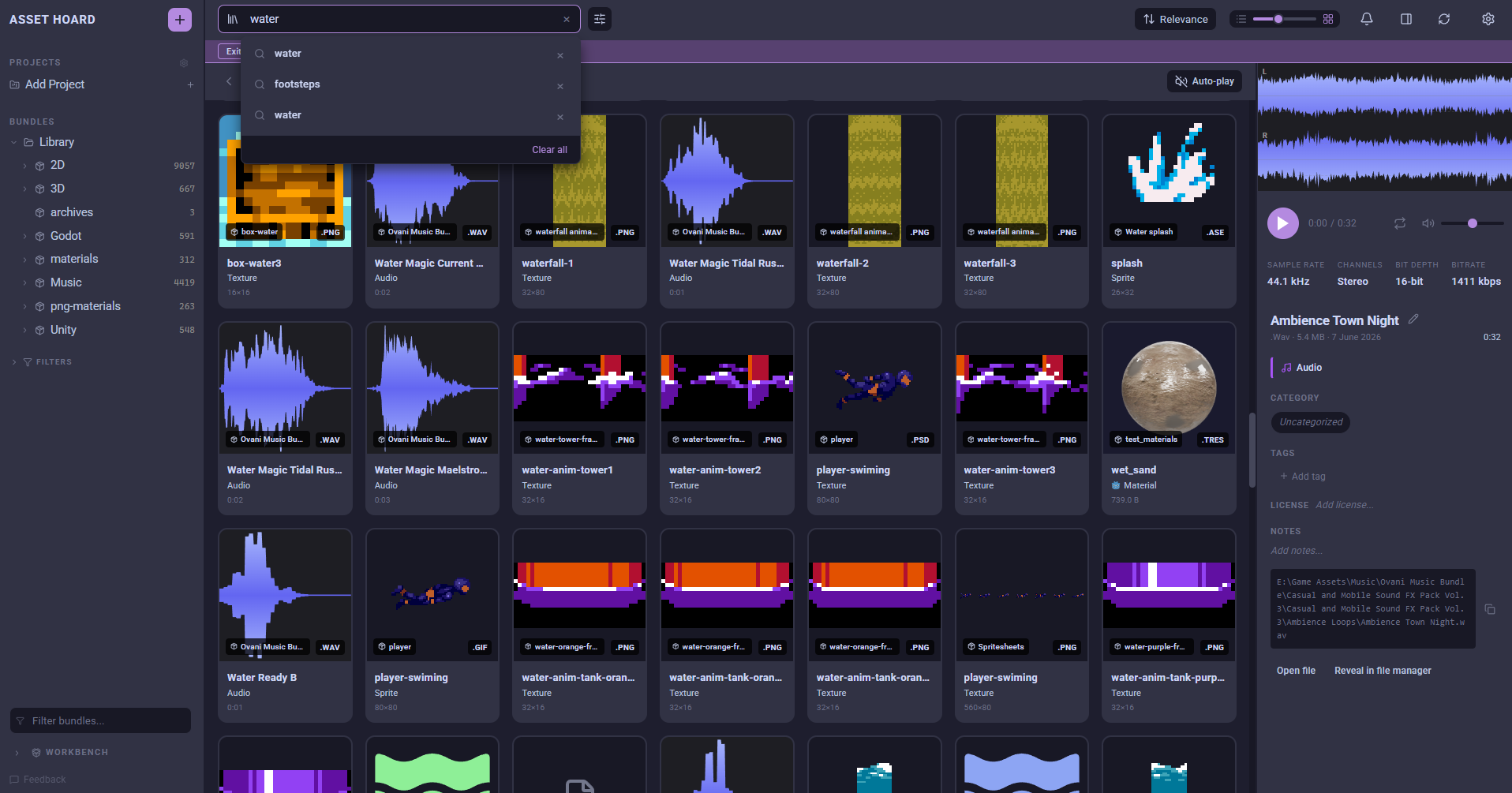
Task: Open the Feedback link
Action: pyautogui.click(x=38, y=780)
